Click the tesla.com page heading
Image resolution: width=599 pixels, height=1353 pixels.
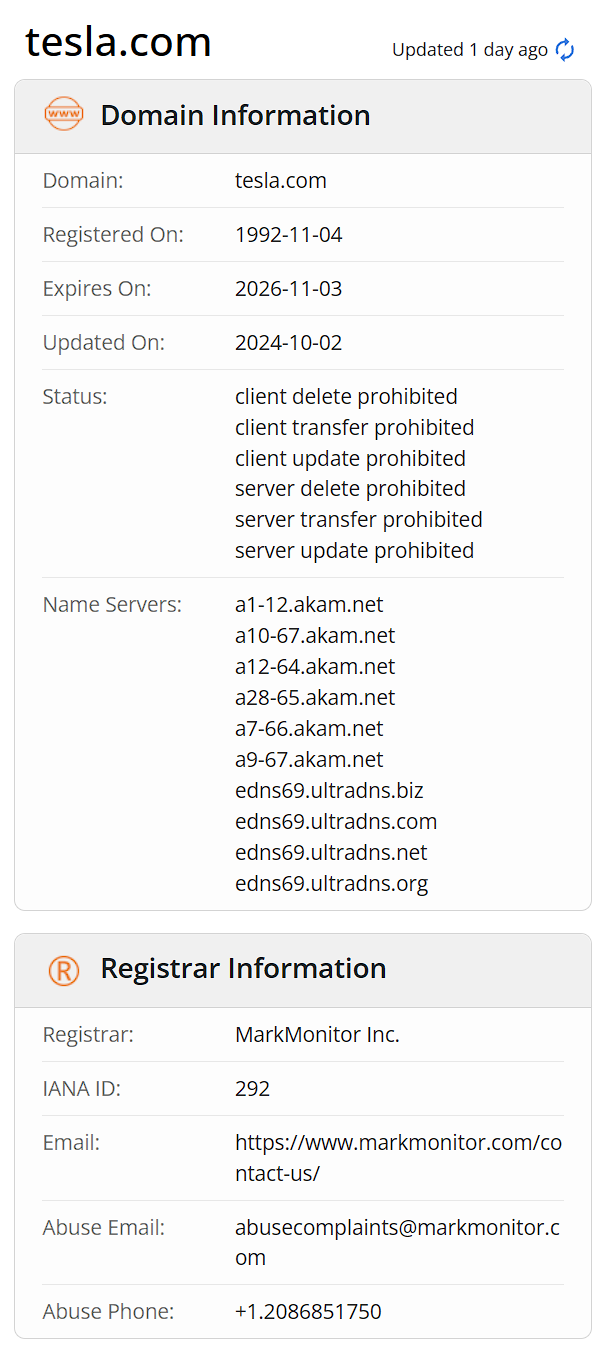coord(118,42)
